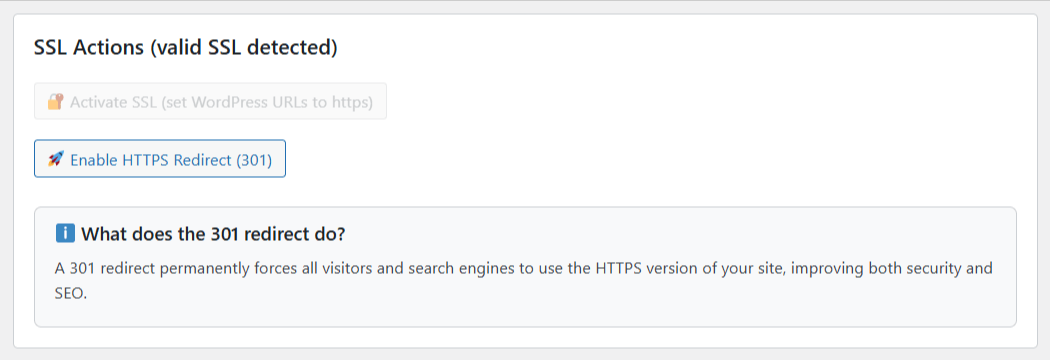Click the words "Activate SSL" in the disabled button
This screenshot has height=360, width=1050.
(x=112, y=103)
